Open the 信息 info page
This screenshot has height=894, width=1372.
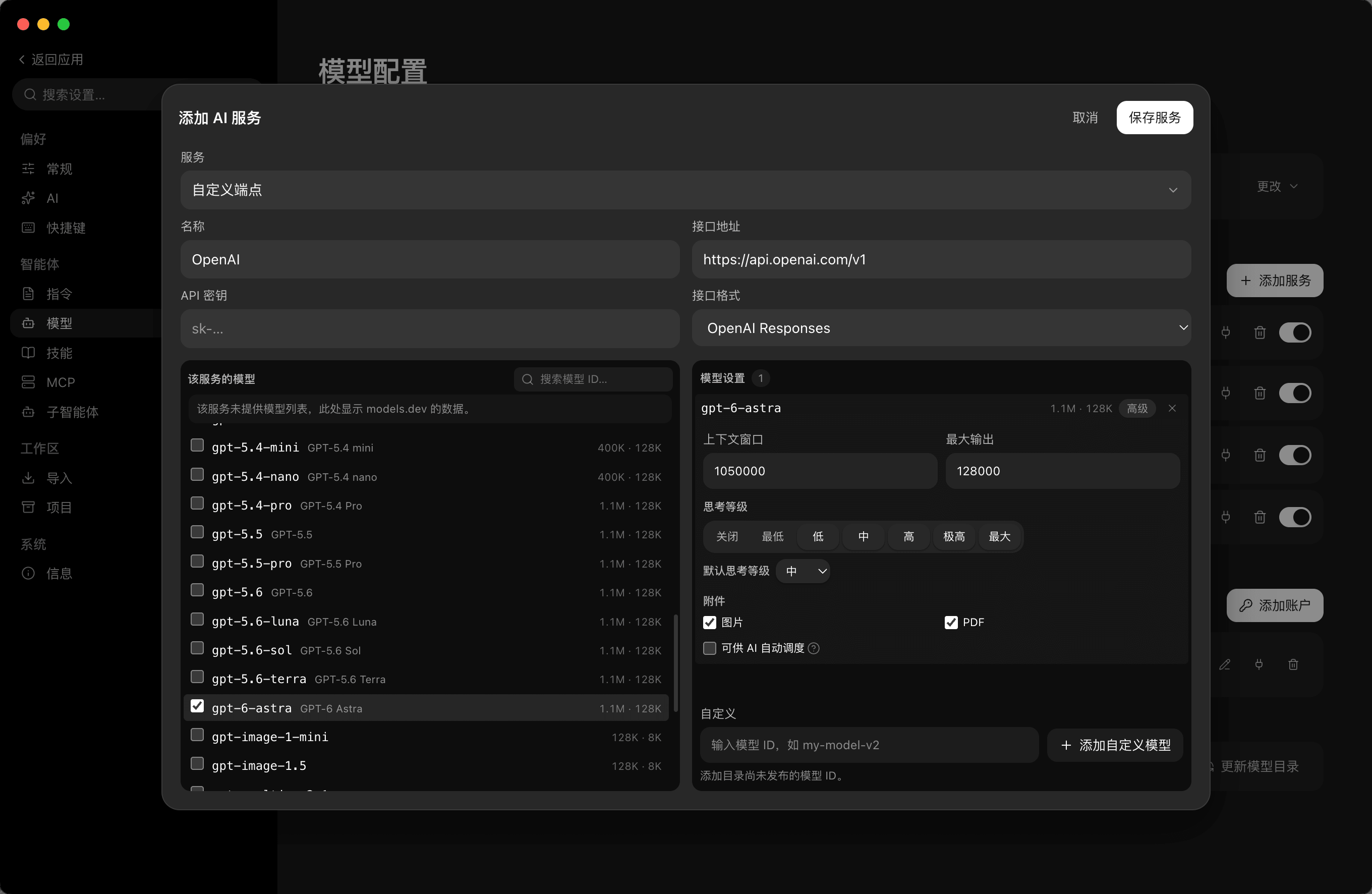tap(47, 573)
